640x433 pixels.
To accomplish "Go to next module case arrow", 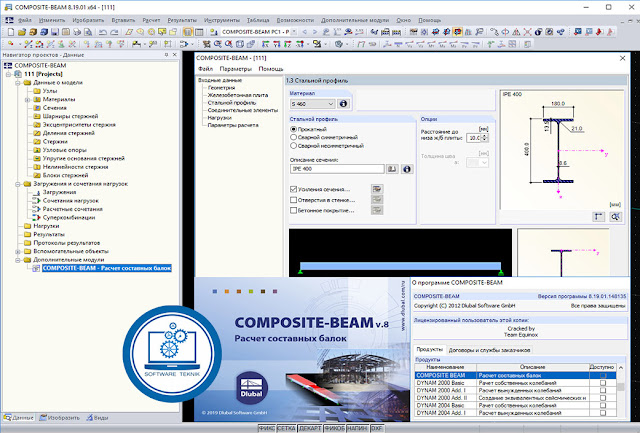I will pyautogui.click(x=315, y=31).
